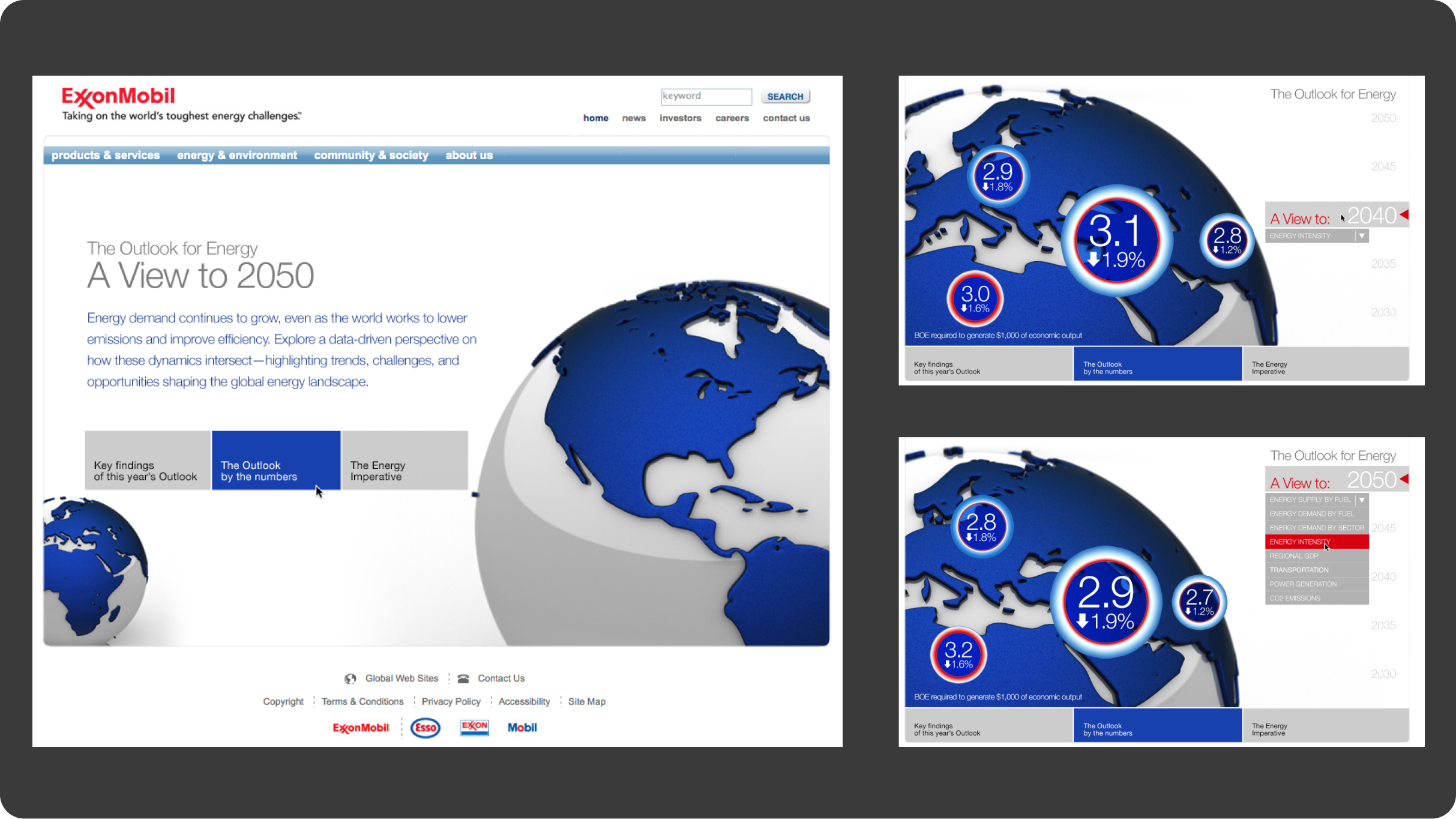This screenshot has height=819, width=1456.
Task: Click the keyword search field
Action: [x=706, y=96]
